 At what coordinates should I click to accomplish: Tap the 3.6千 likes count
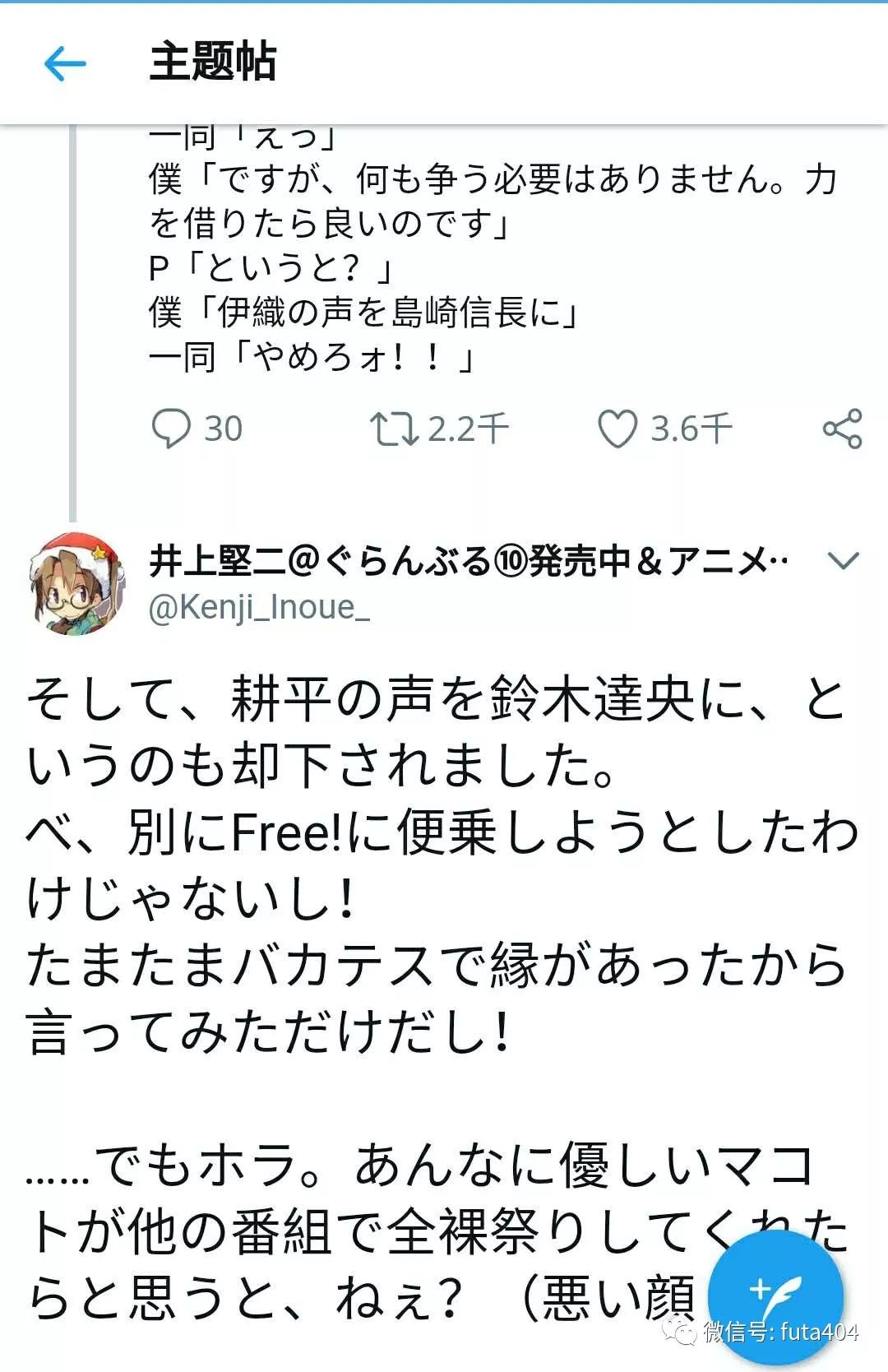click(693, 426)
